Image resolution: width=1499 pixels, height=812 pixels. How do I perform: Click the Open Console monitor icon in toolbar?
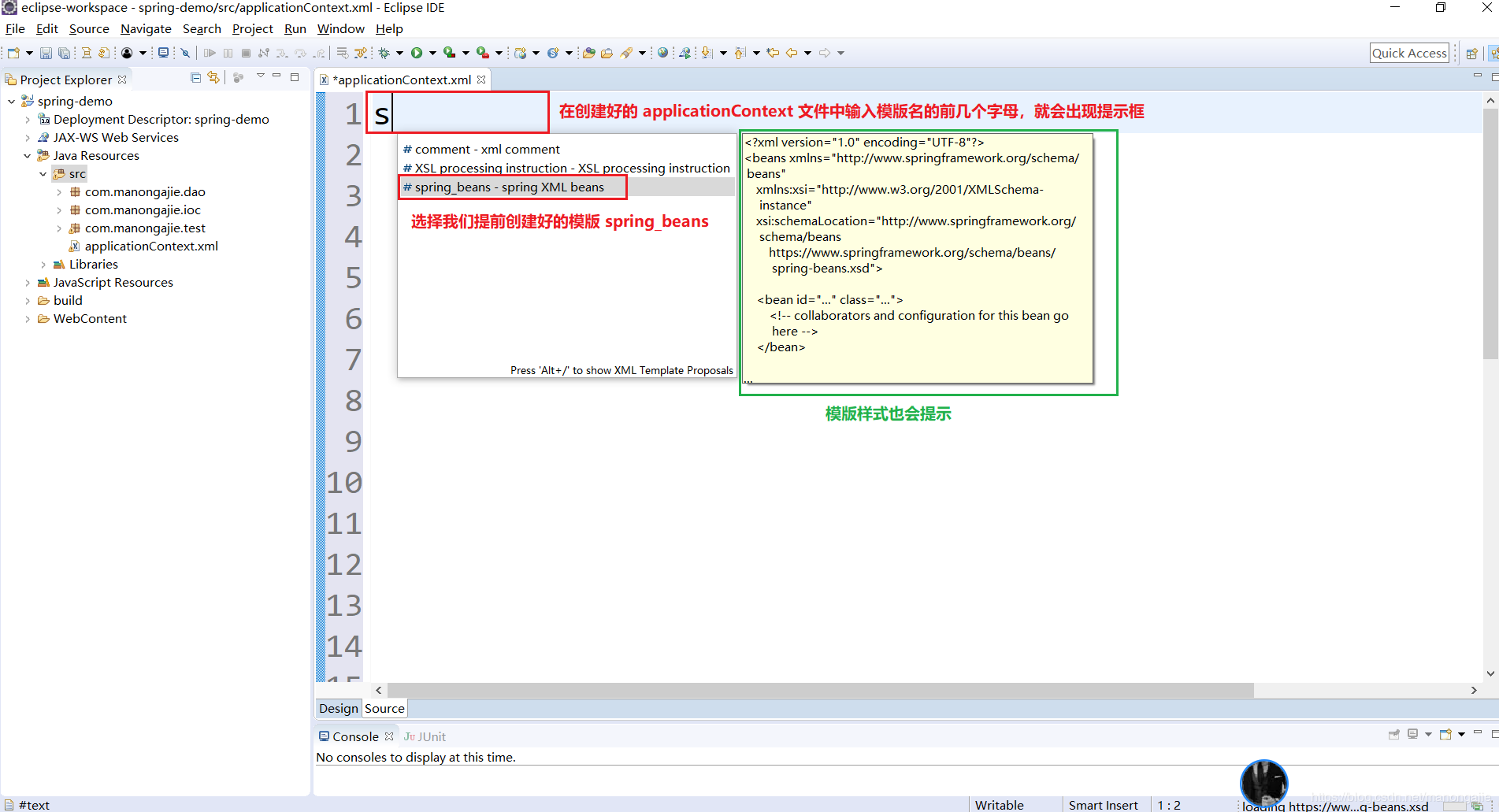click(163, 53)
